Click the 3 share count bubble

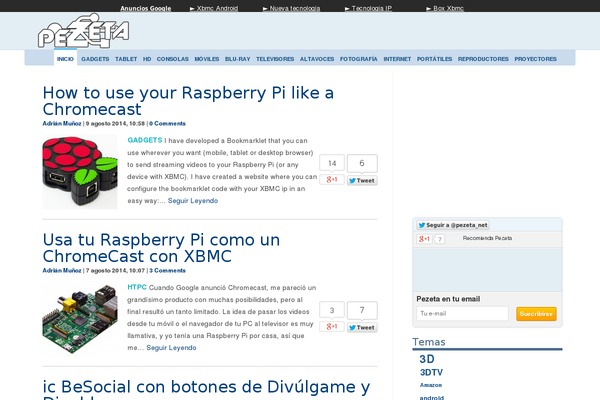tap(332, 310)
